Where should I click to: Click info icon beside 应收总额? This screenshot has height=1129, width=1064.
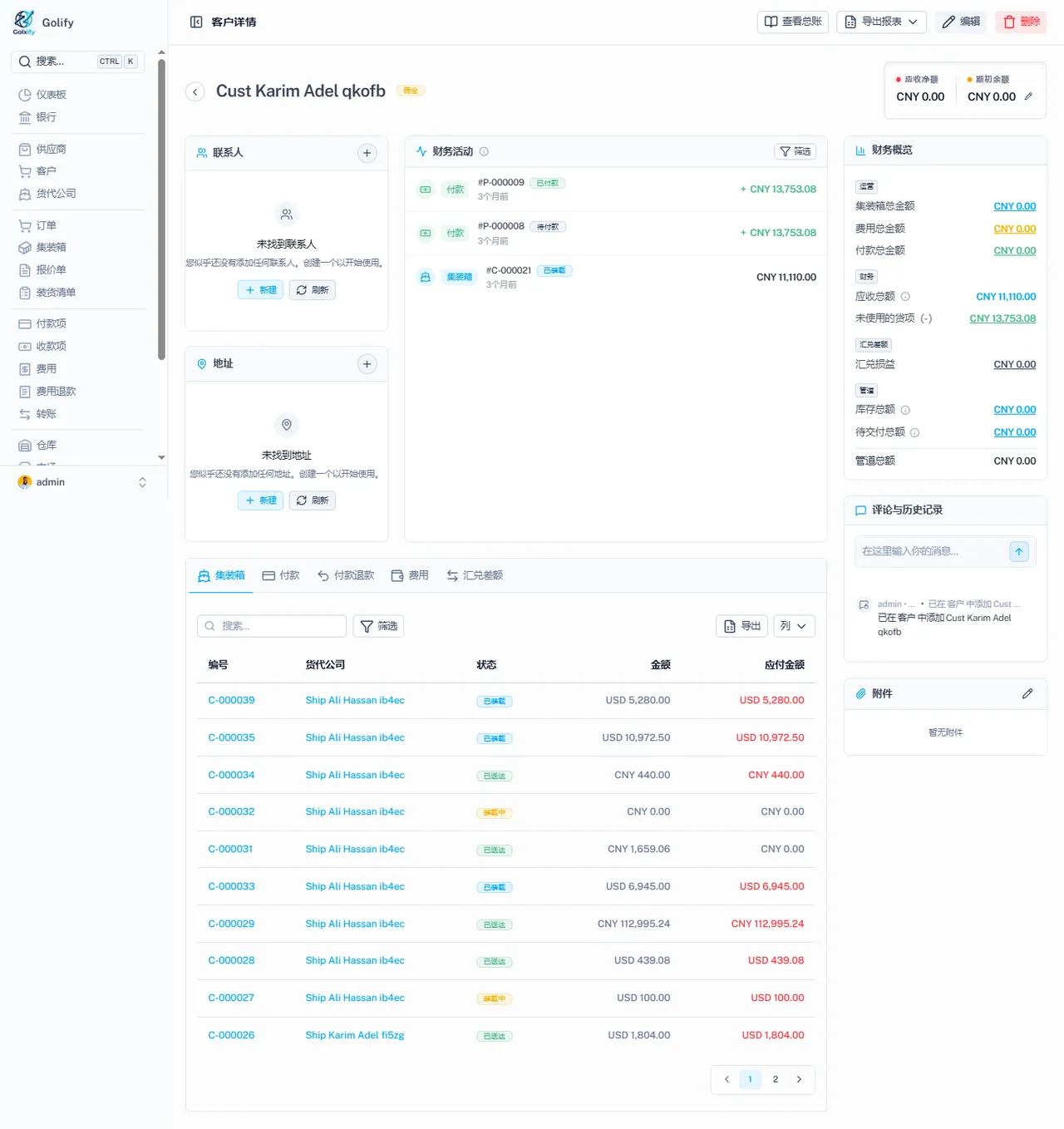[905, 296]
